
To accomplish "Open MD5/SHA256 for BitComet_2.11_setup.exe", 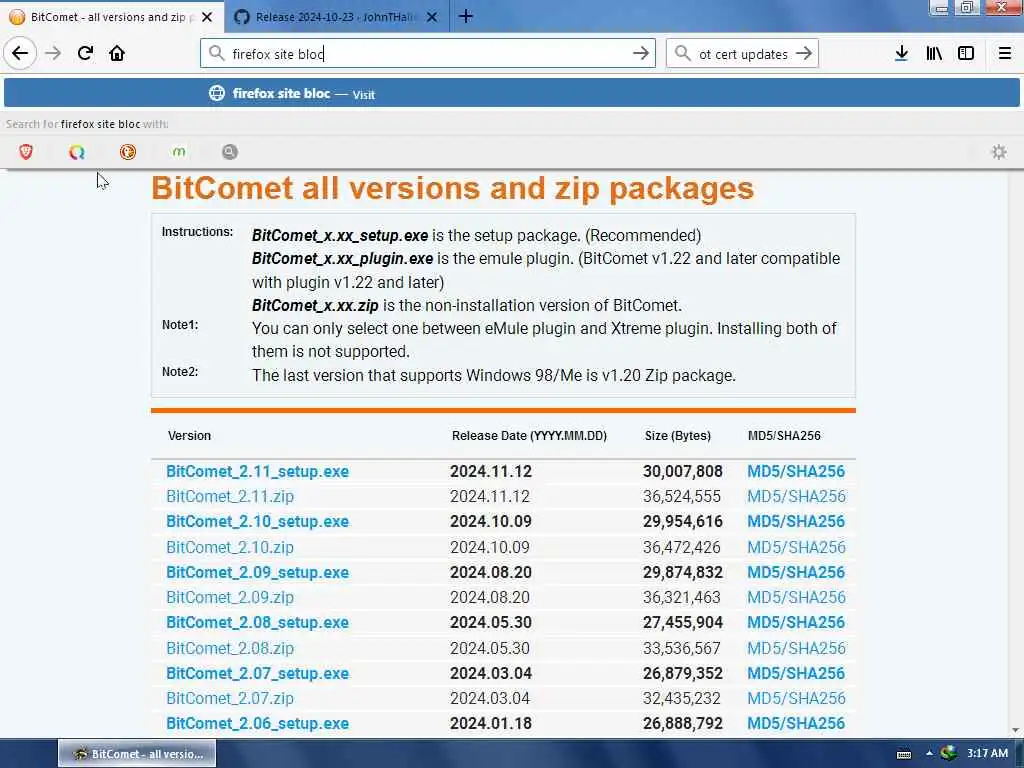I will click(796, 472).
